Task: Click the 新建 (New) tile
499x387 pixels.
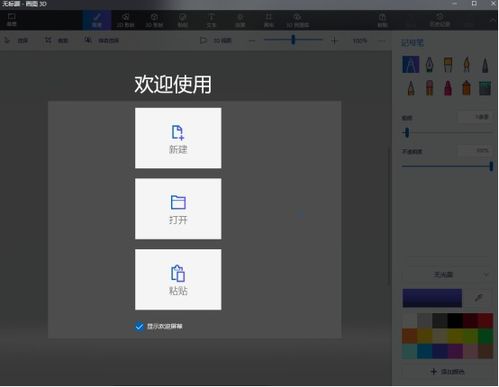Action: 178,138
